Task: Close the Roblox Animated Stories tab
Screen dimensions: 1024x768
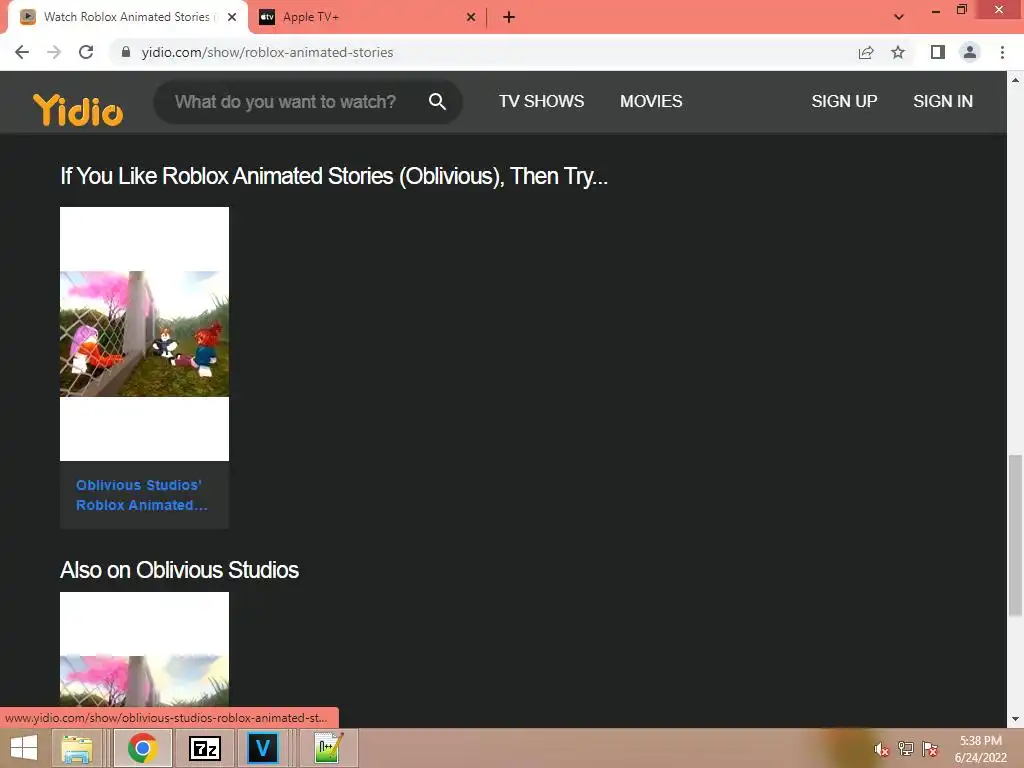Action: click(x=232, y=17)
